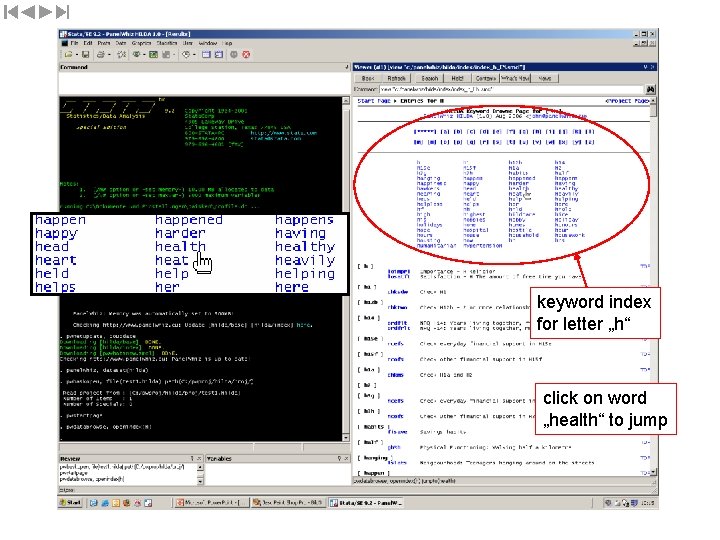
Task: Open the Window menu
Action: click(208, 43)
